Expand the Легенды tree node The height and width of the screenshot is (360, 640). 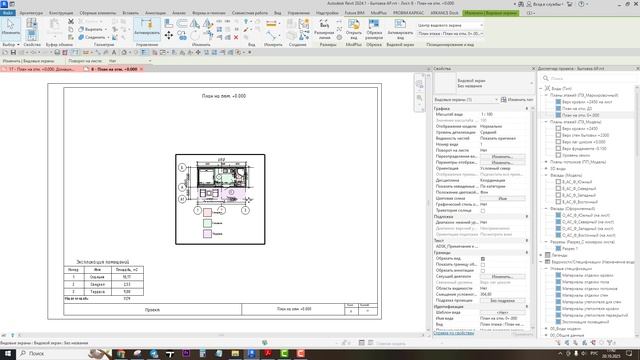541,255
